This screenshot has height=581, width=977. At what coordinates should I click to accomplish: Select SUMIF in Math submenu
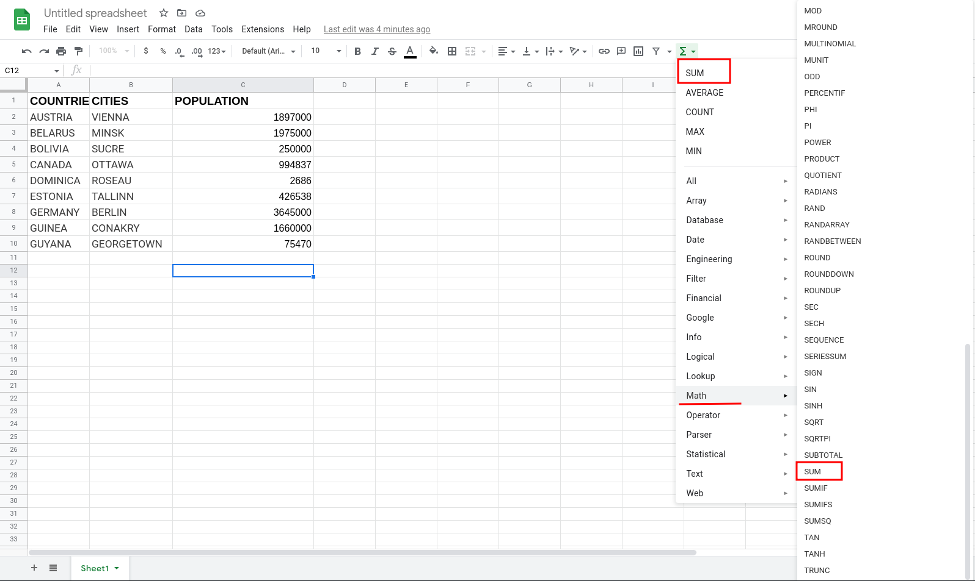point(816,488)
